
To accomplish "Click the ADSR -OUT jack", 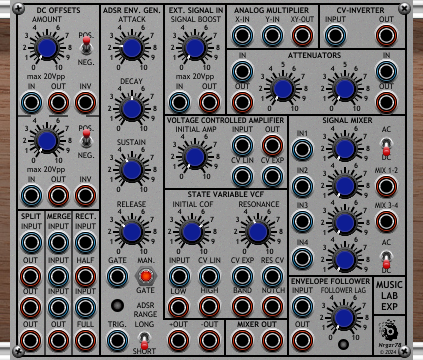I will pyautogui.click(x=209, y=340).
